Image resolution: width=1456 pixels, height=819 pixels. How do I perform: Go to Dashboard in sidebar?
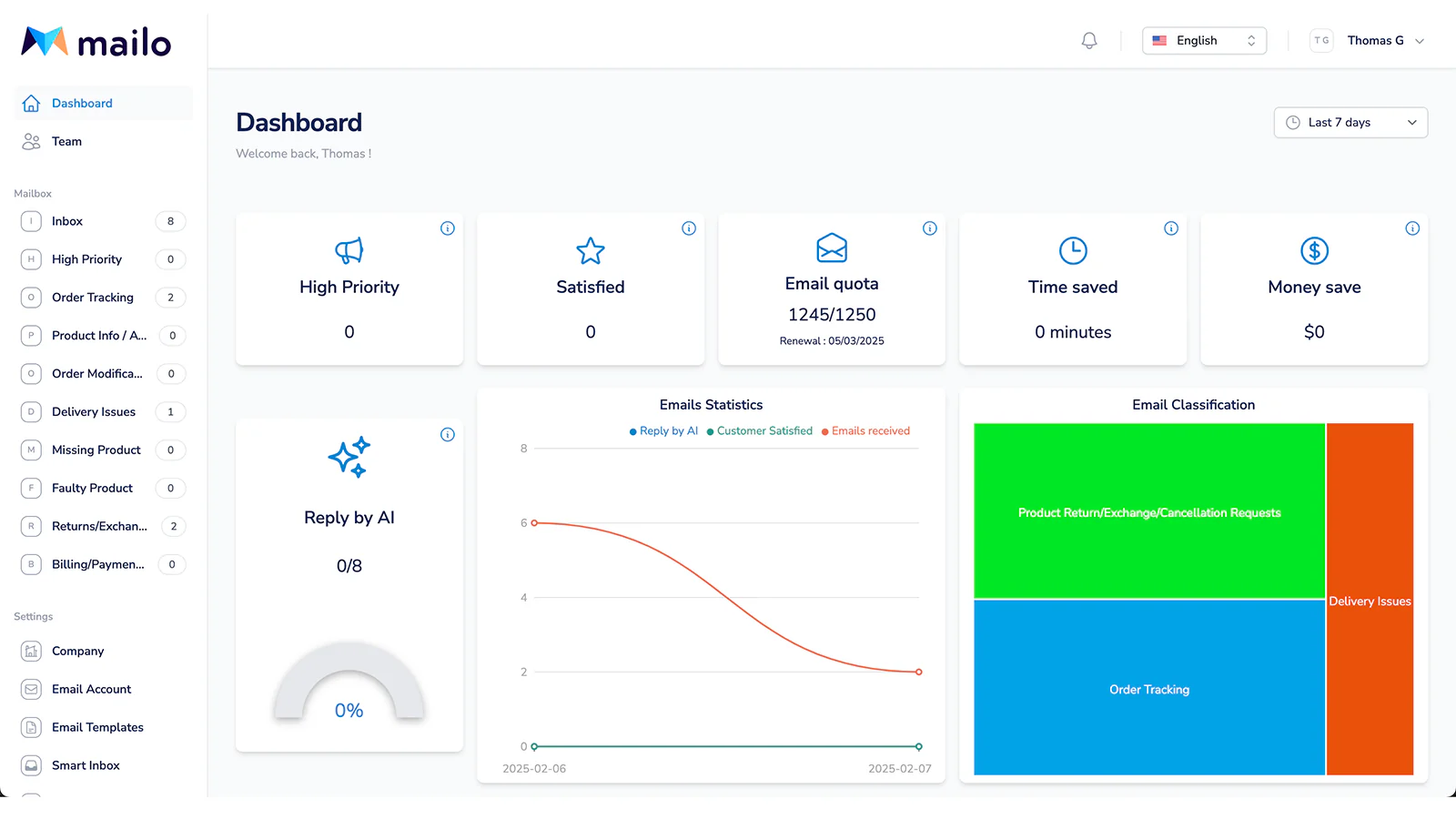(x=104, y=104)
